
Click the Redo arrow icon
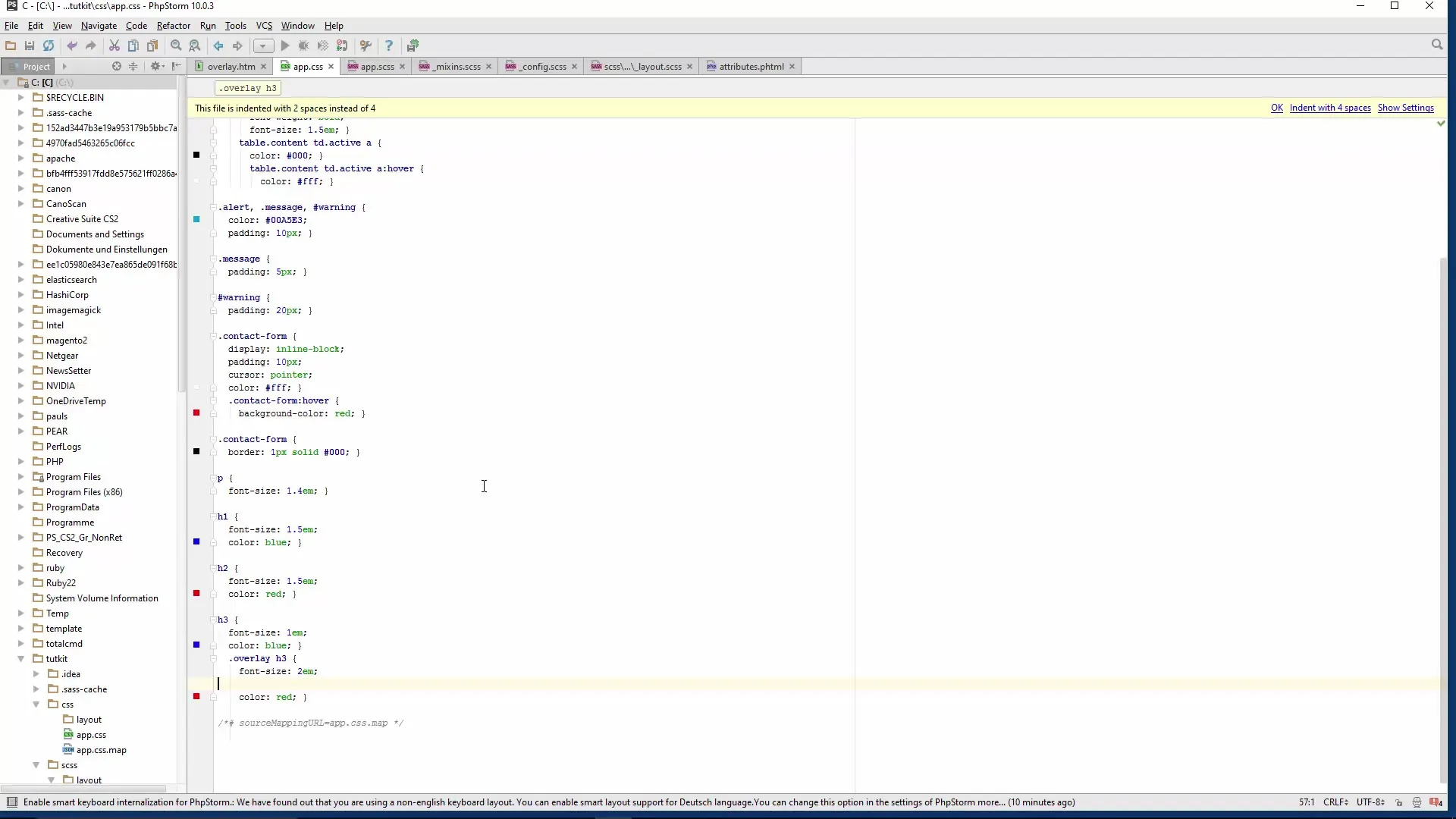[x=91, y=45]
